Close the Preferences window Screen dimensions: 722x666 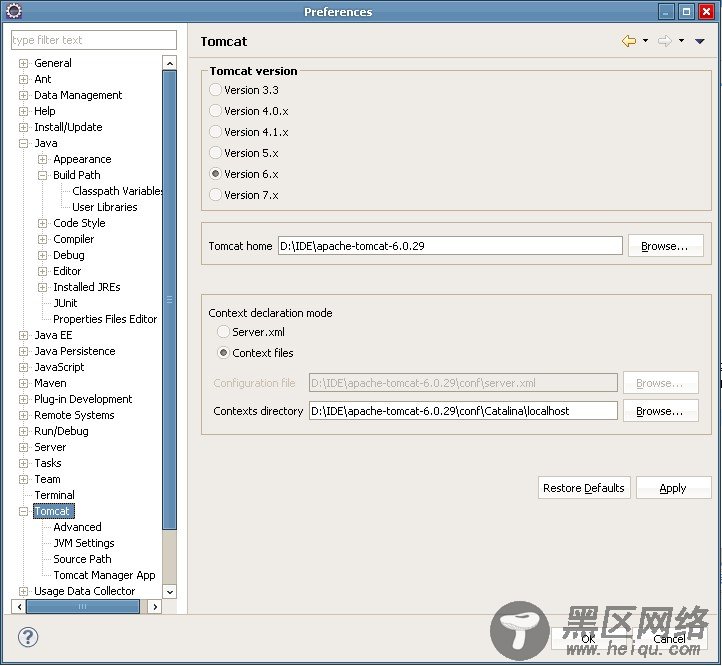(706, 12)
